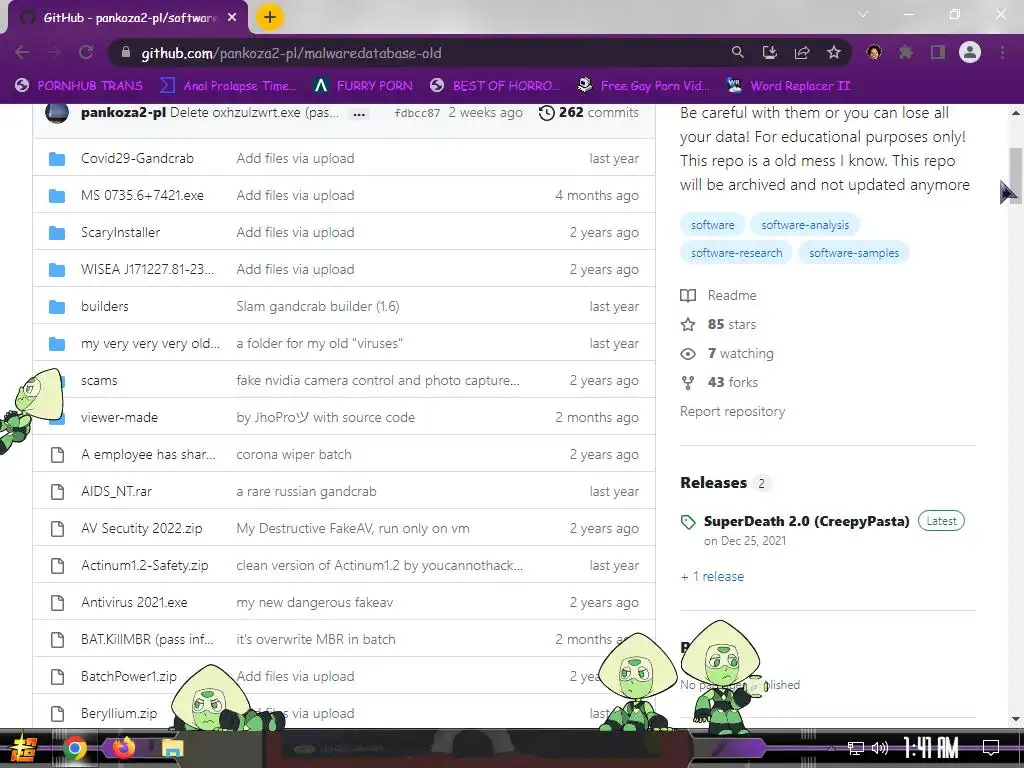Click the install/download page icon in address bar
The image size is (1024, 768).
pyautogui.click(x=770, y=52)
